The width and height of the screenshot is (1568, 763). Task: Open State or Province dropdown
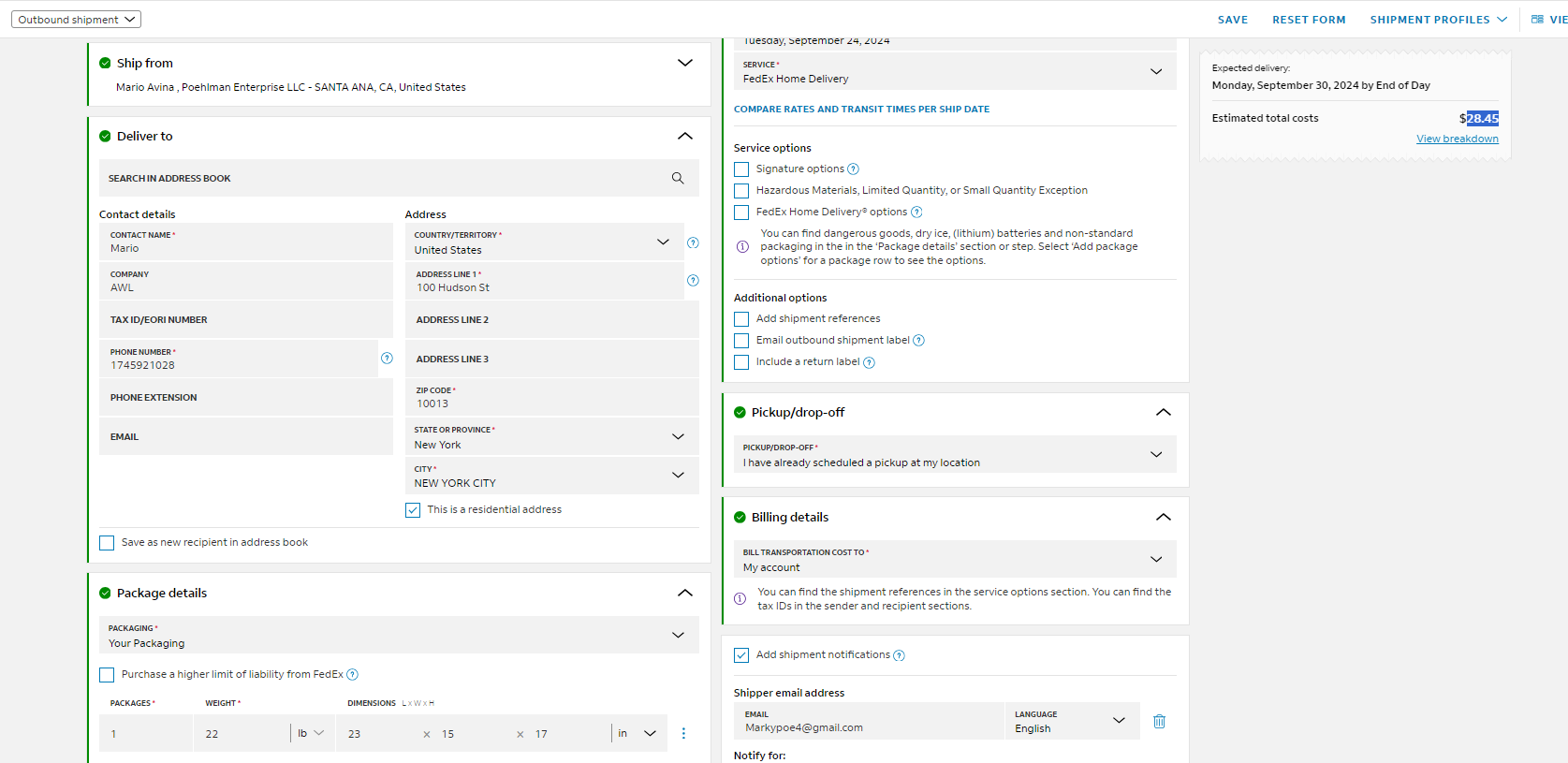point(552,436)
